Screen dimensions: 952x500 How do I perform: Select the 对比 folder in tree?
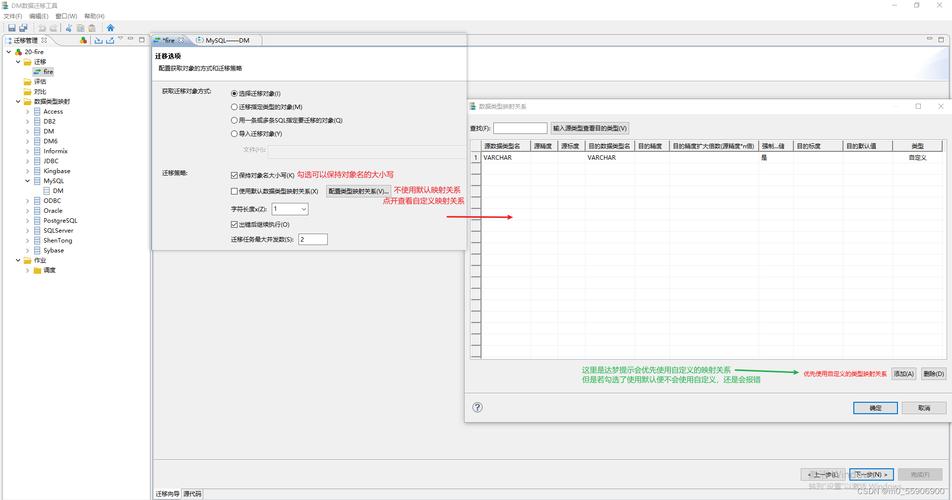pyautogui.click(x=35, y=92)
